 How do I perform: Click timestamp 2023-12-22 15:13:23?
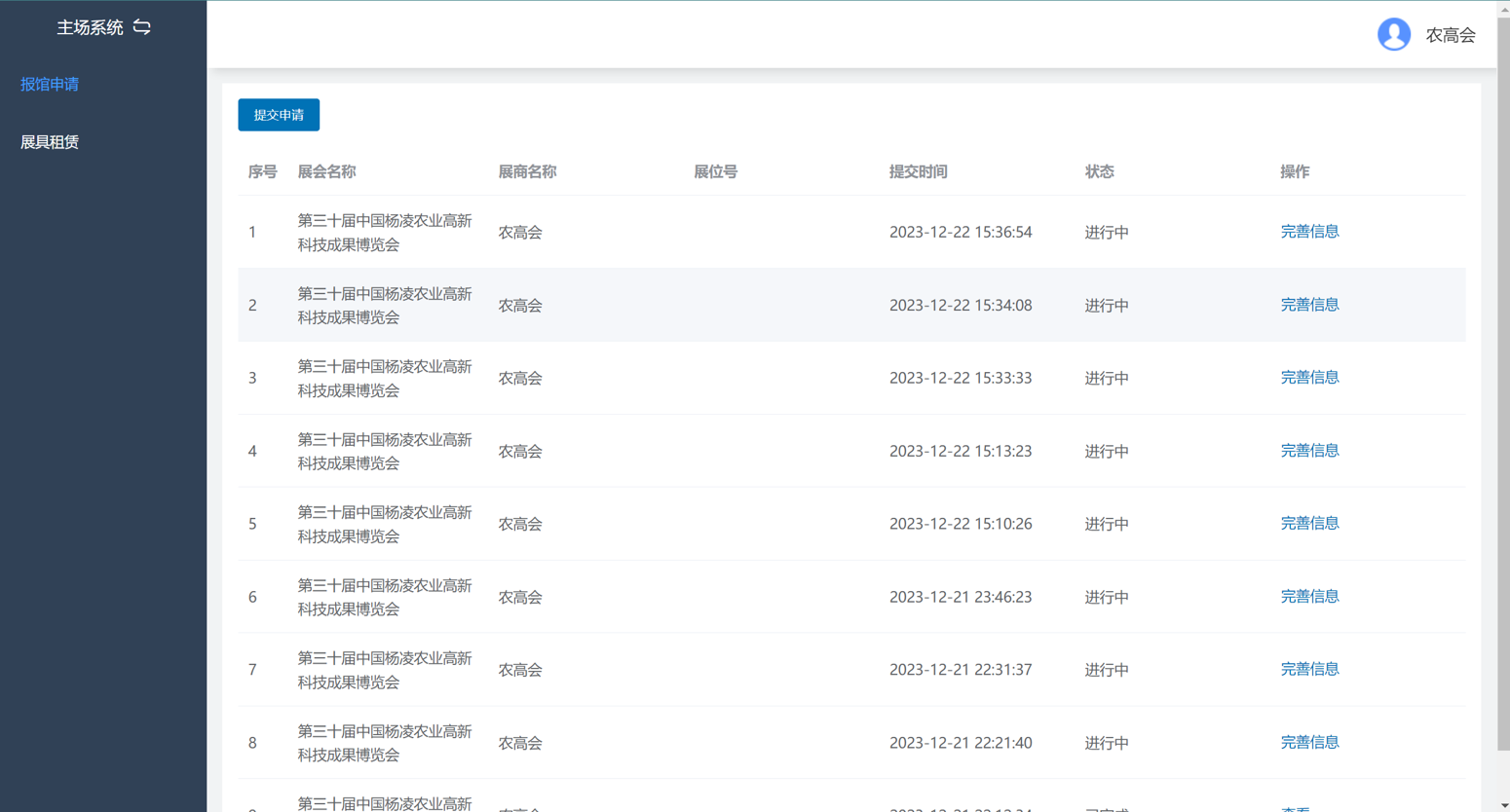tap(961, 452)
